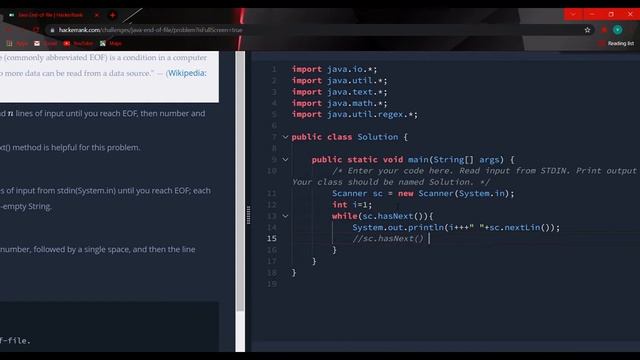Close the HackerRank browser tab

point(97,15)
